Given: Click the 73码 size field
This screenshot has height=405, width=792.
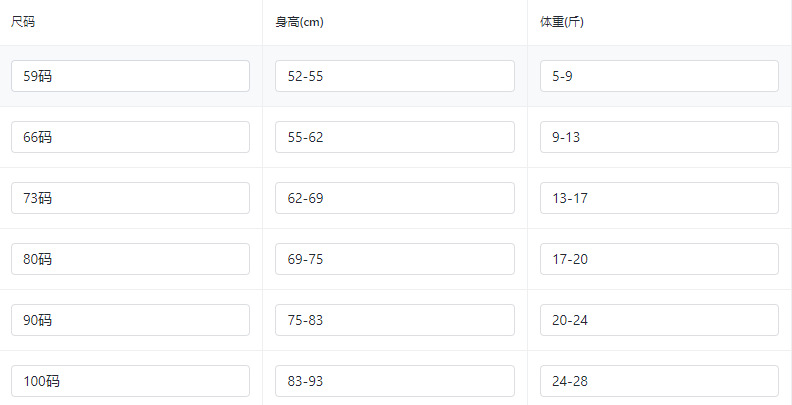Looking at the screenshot, I should pos(130,198).
